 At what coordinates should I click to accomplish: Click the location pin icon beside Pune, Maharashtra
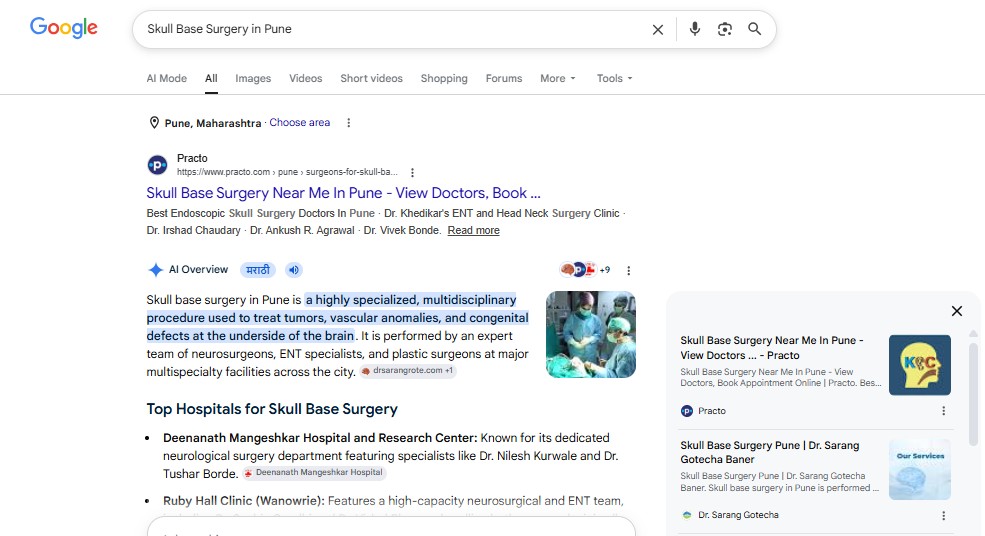tap(154, 123)
